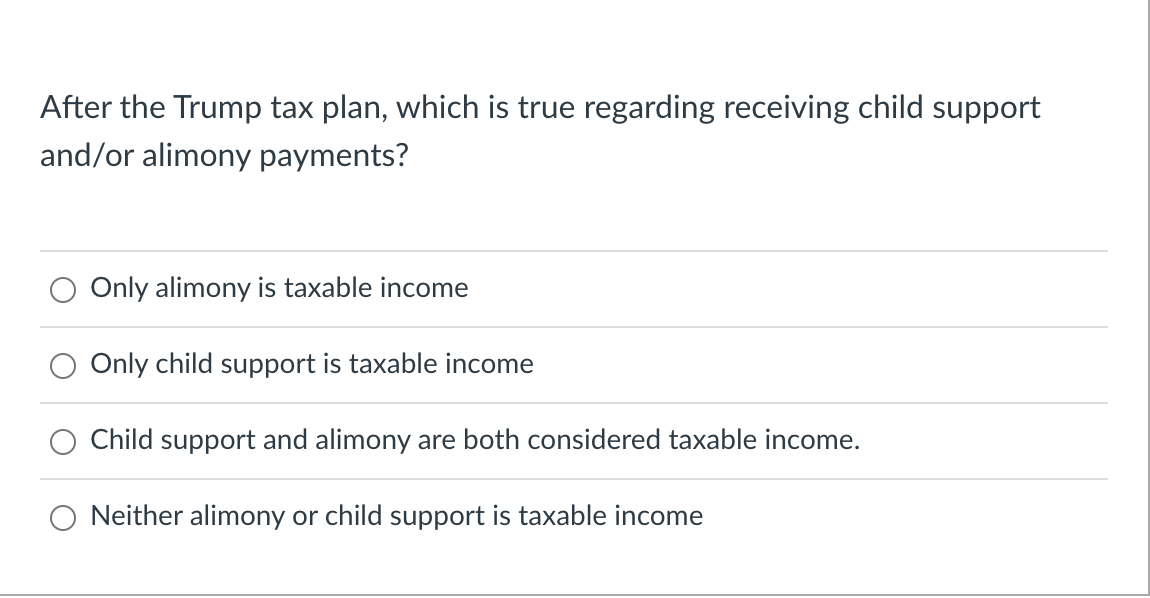The height and width of the screenshot is (598, 1150).
Task: Select 'Neither alimony or child support is taxable income'
Action: coord(63,517)
